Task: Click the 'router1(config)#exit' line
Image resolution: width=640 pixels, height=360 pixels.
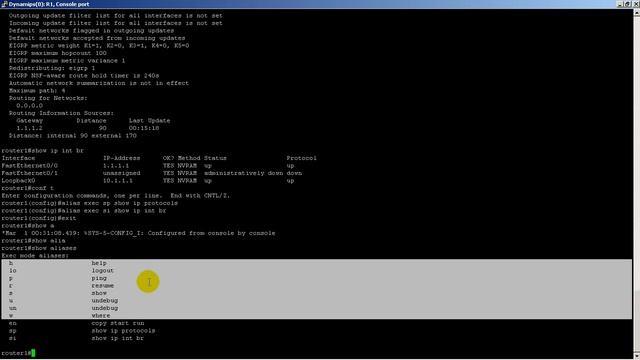Action: 39,218
